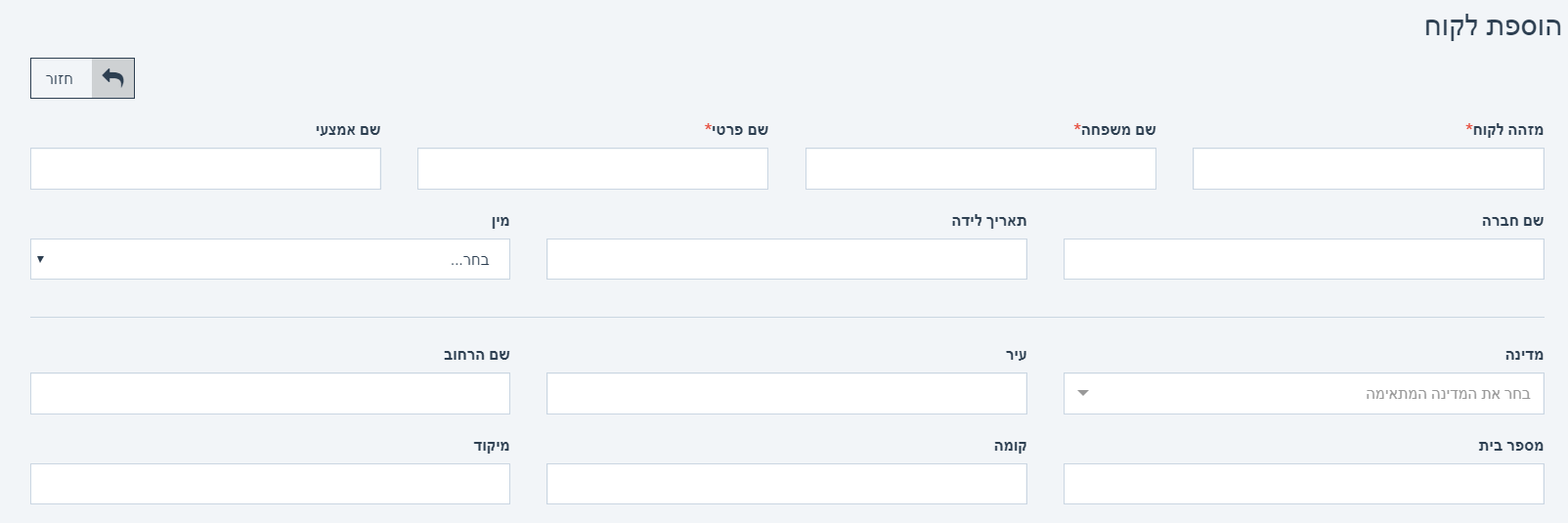Click the מדינה dropdown caret icon
Viewport: 1568px width, 523px height.
point(1082,394)
